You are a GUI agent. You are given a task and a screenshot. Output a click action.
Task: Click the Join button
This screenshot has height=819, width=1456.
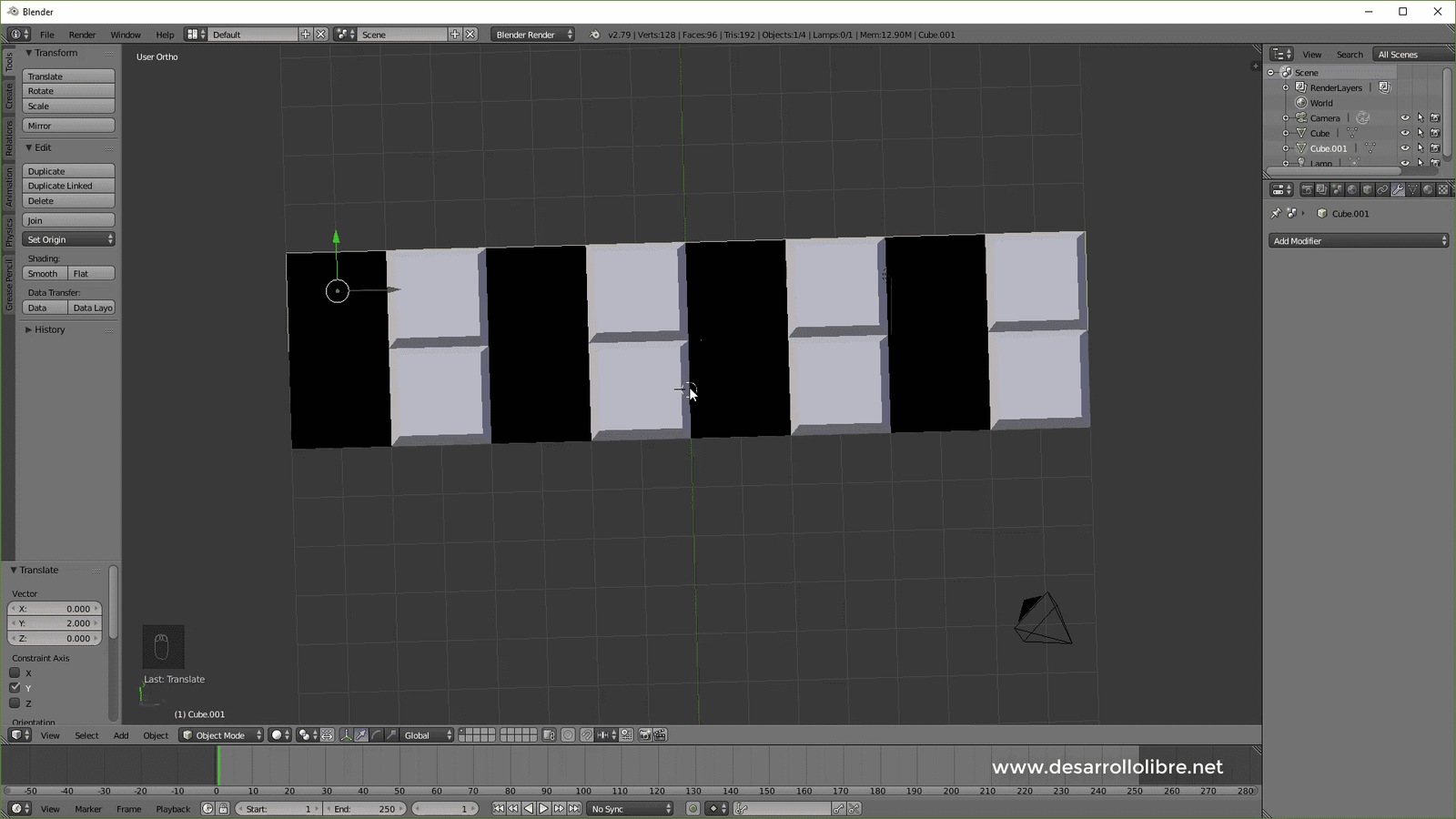(x=68, y=220)
